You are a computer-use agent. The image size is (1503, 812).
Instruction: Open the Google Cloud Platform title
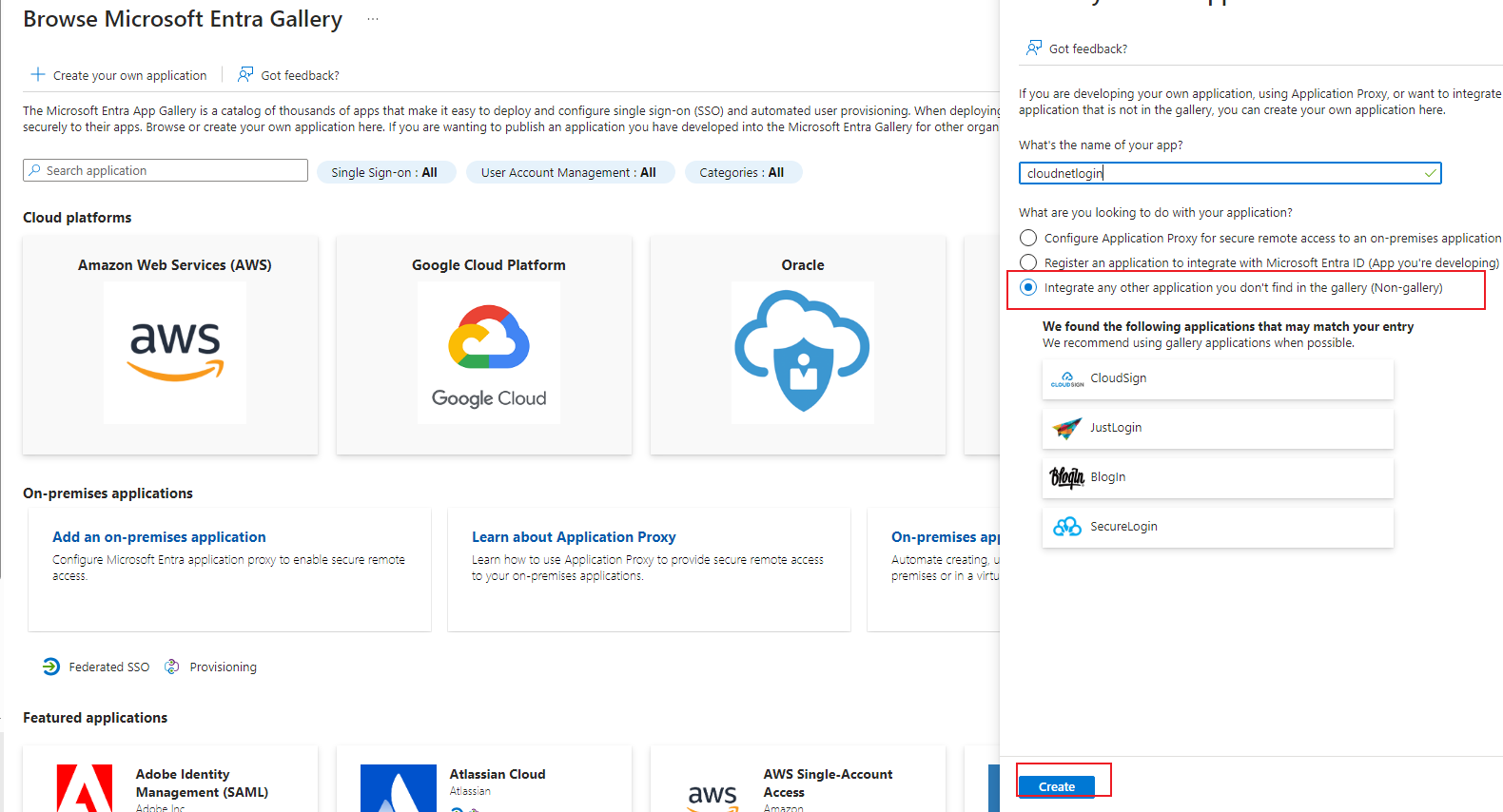coord(489,265)
